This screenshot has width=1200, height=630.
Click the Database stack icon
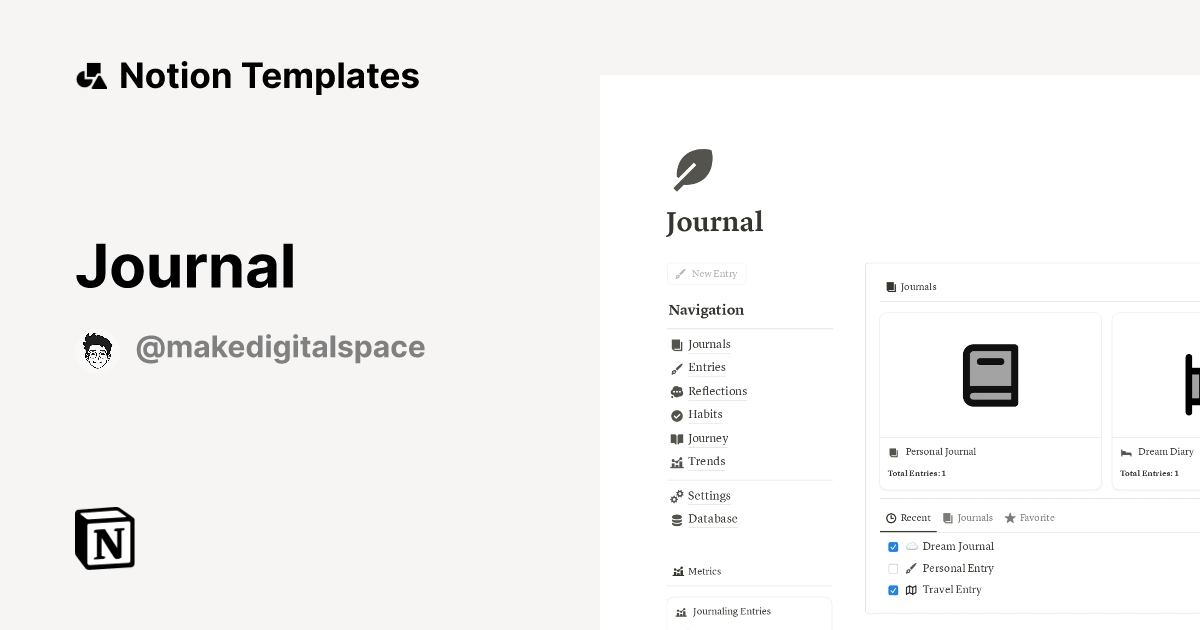(x=677, y=519)
